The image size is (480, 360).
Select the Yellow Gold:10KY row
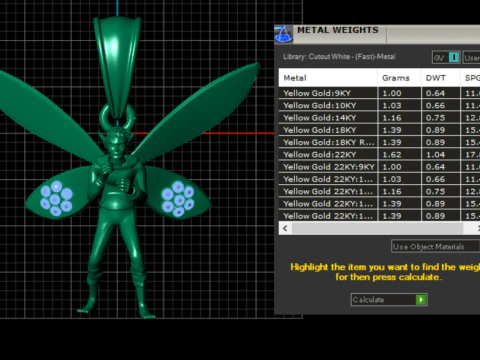(379, 105)
